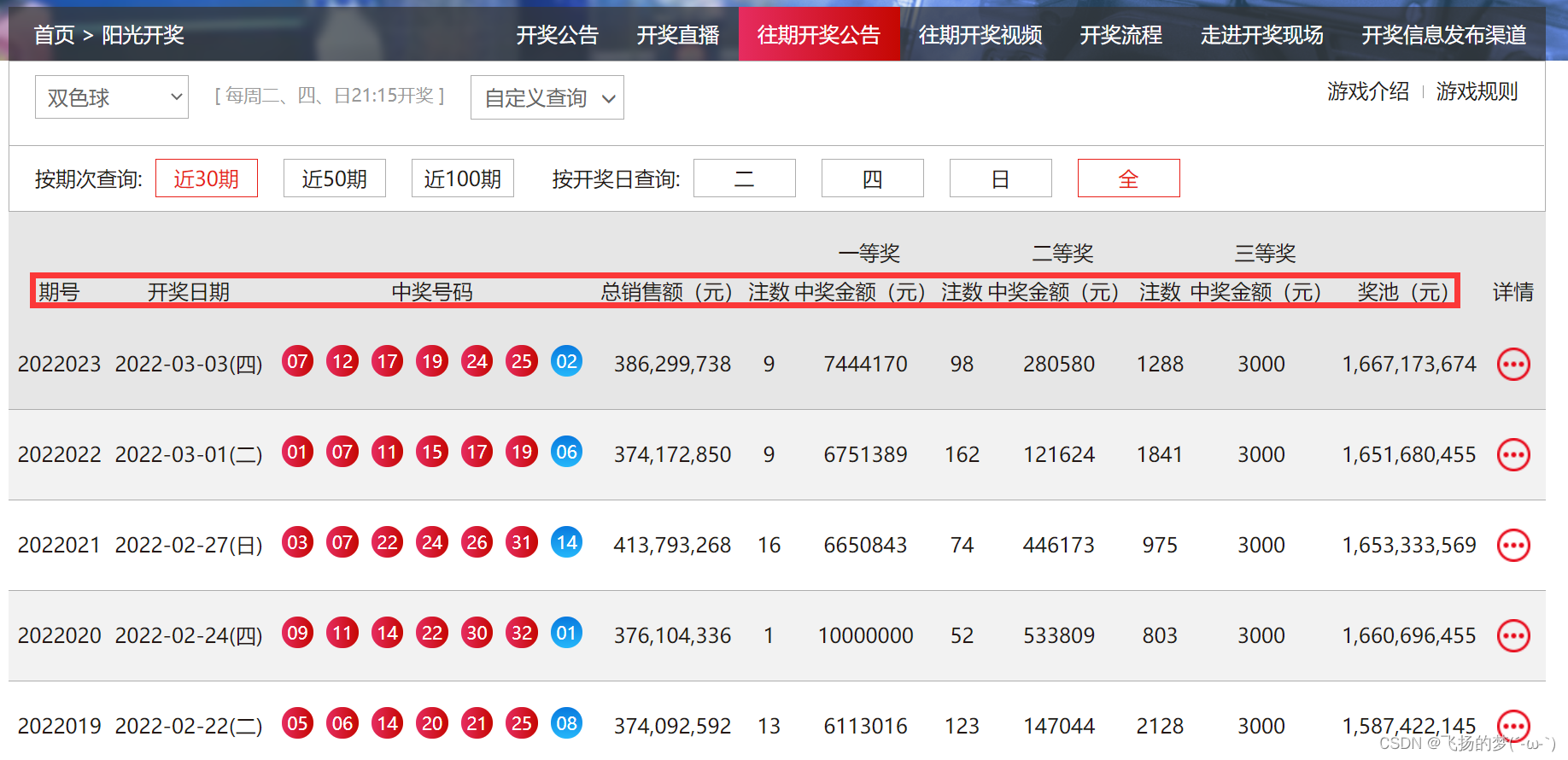
Task: Open 开奖流程 tab
Action: (x=1121, y=35)
